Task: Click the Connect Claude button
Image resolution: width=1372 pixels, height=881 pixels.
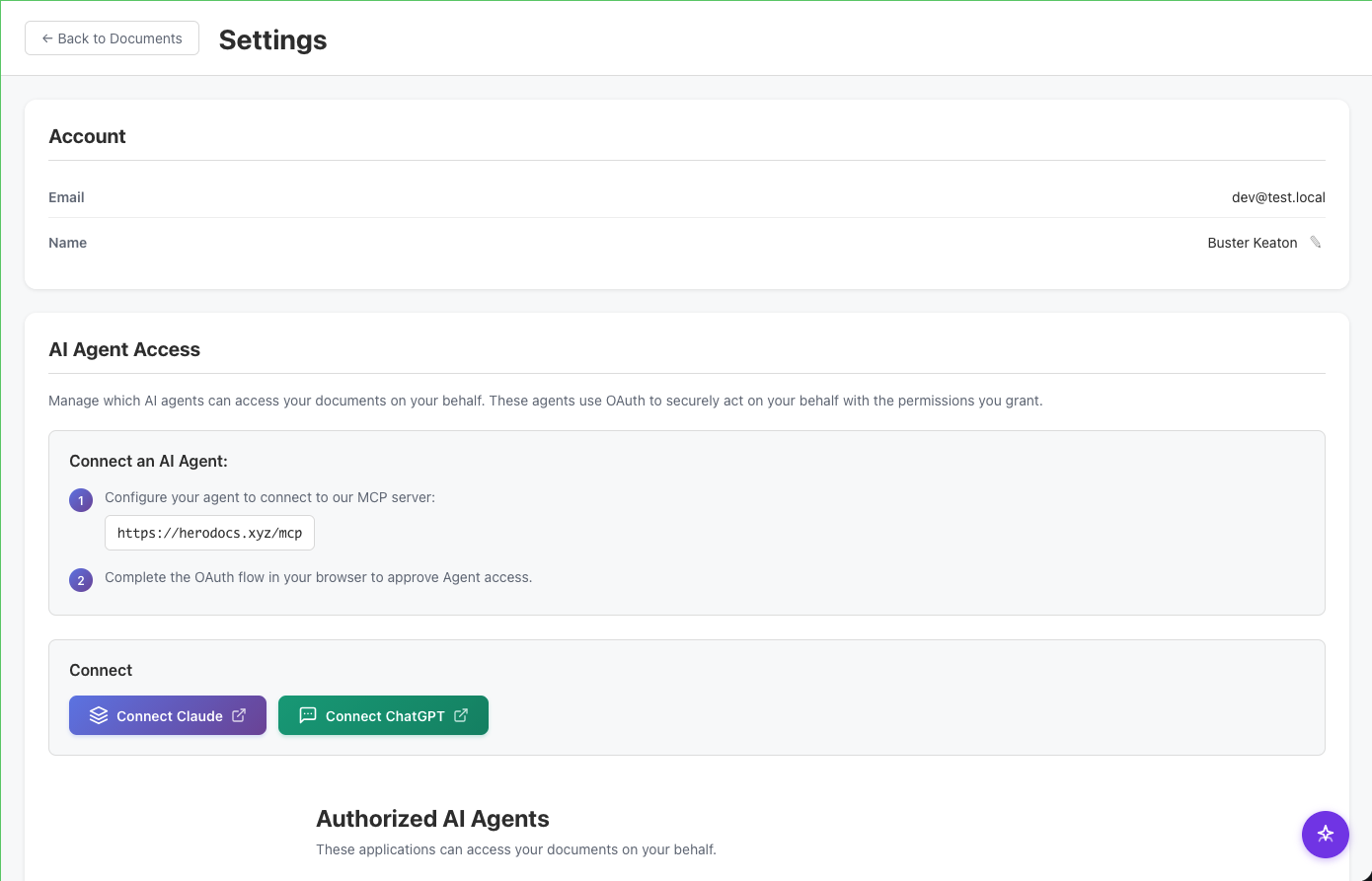Action: (168, 715)
